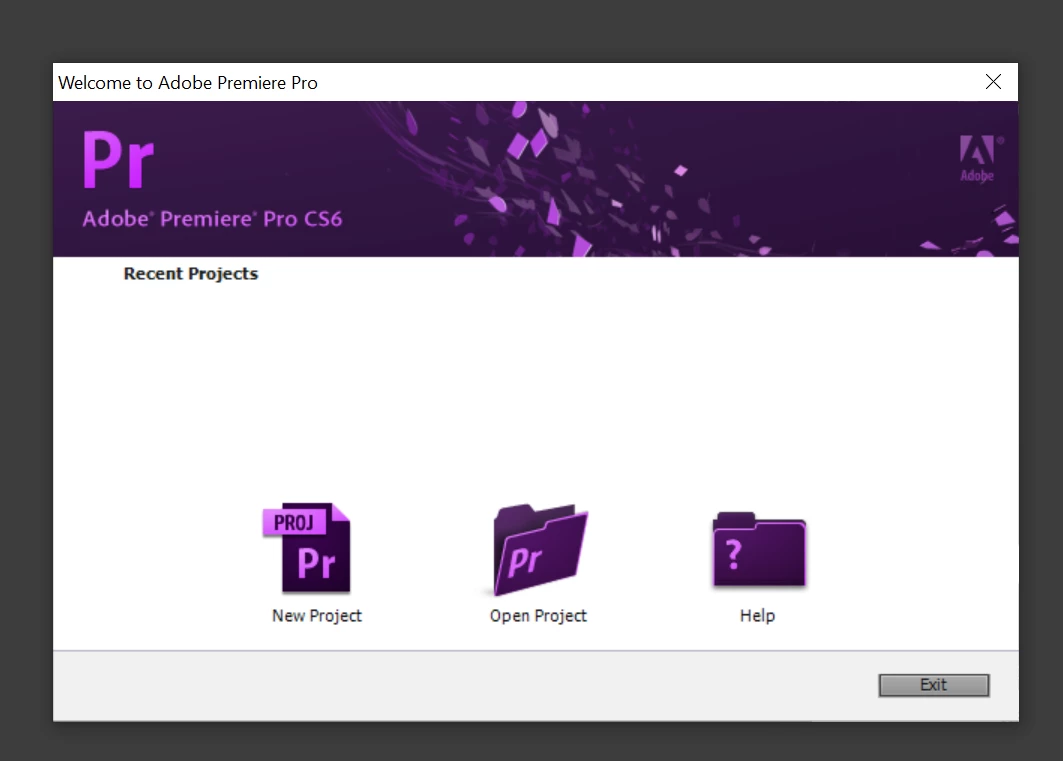1063x761 pixels.
Task: Close the Welcome to Adobe Premiere Pro dialog
Action: click(993, 82)
